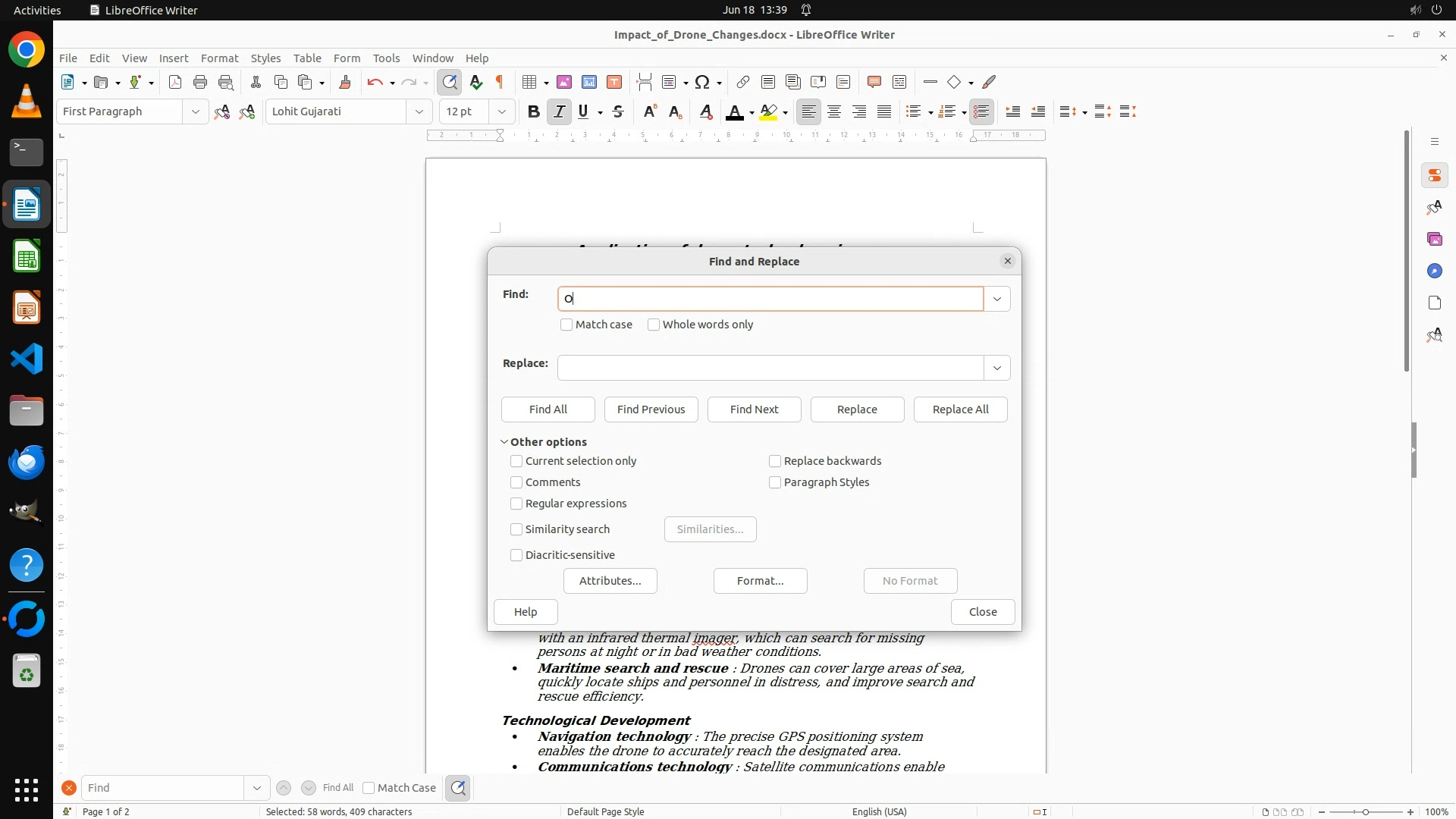The image size is (1456, 819).
Task: Open the Tools menu
Action: click(386, 58)
